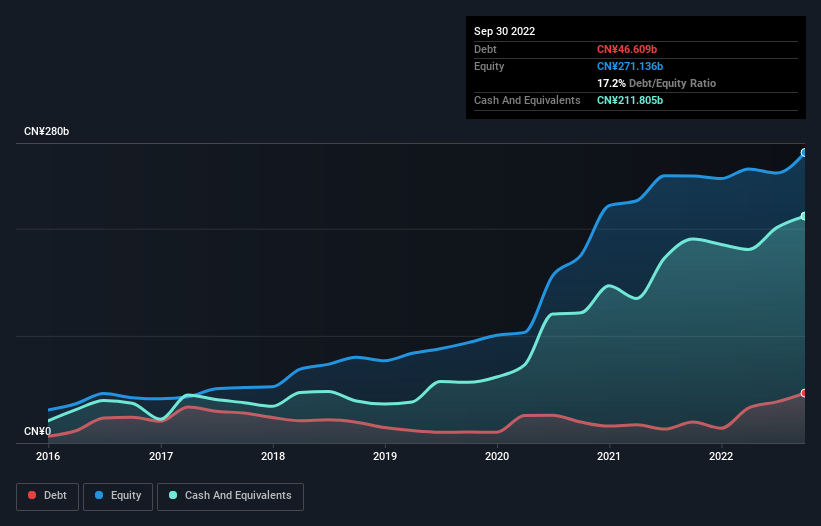821x526 pixels.
Task: Click the CN¥211.805b cash value
Action: 630,100
